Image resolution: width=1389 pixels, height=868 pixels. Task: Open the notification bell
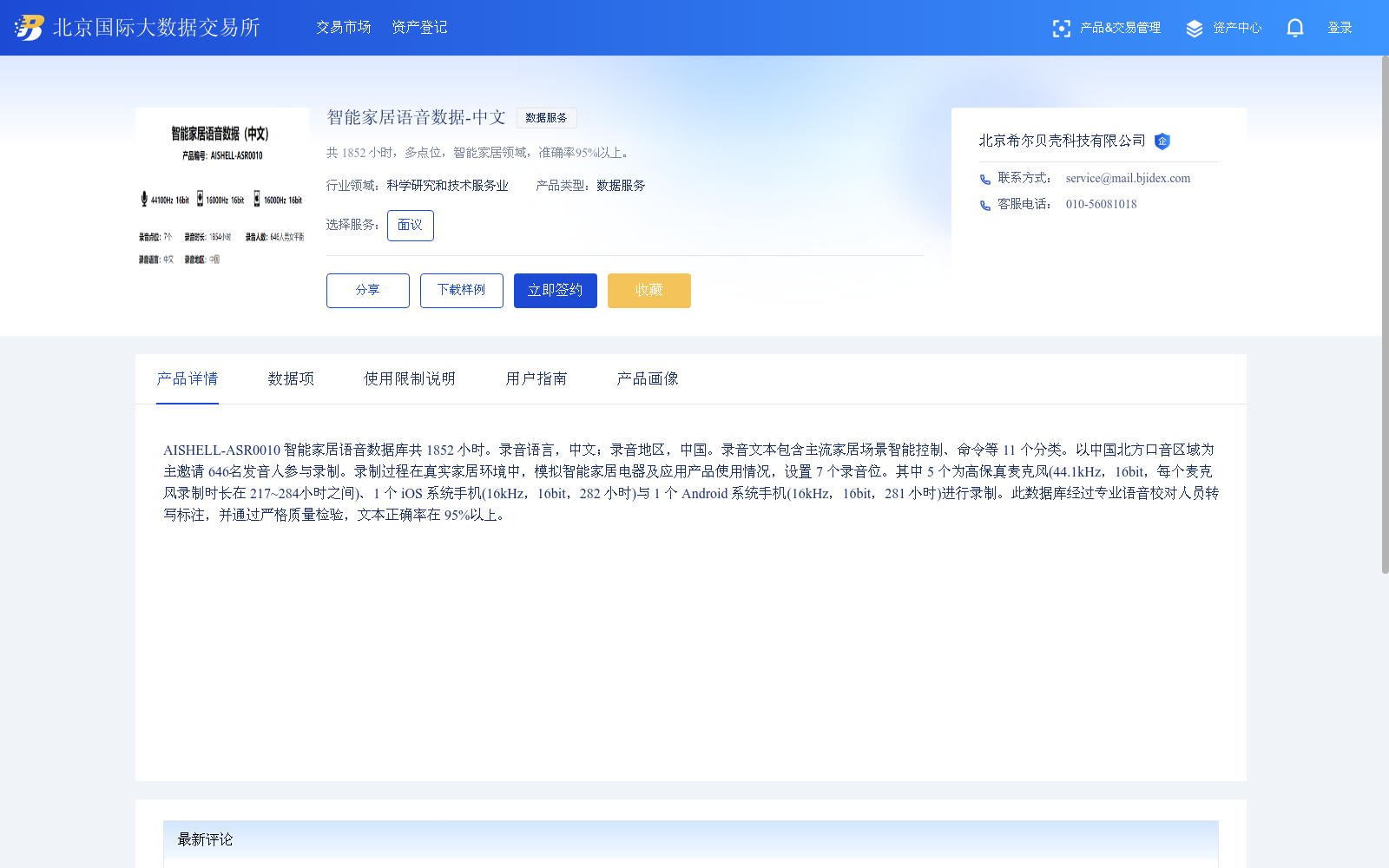click(1294, 29)
